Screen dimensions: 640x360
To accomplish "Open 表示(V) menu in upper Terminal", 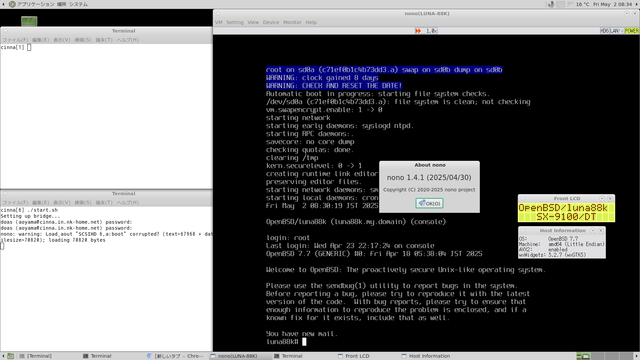I will pyautogui.click(x=62, y=40).
